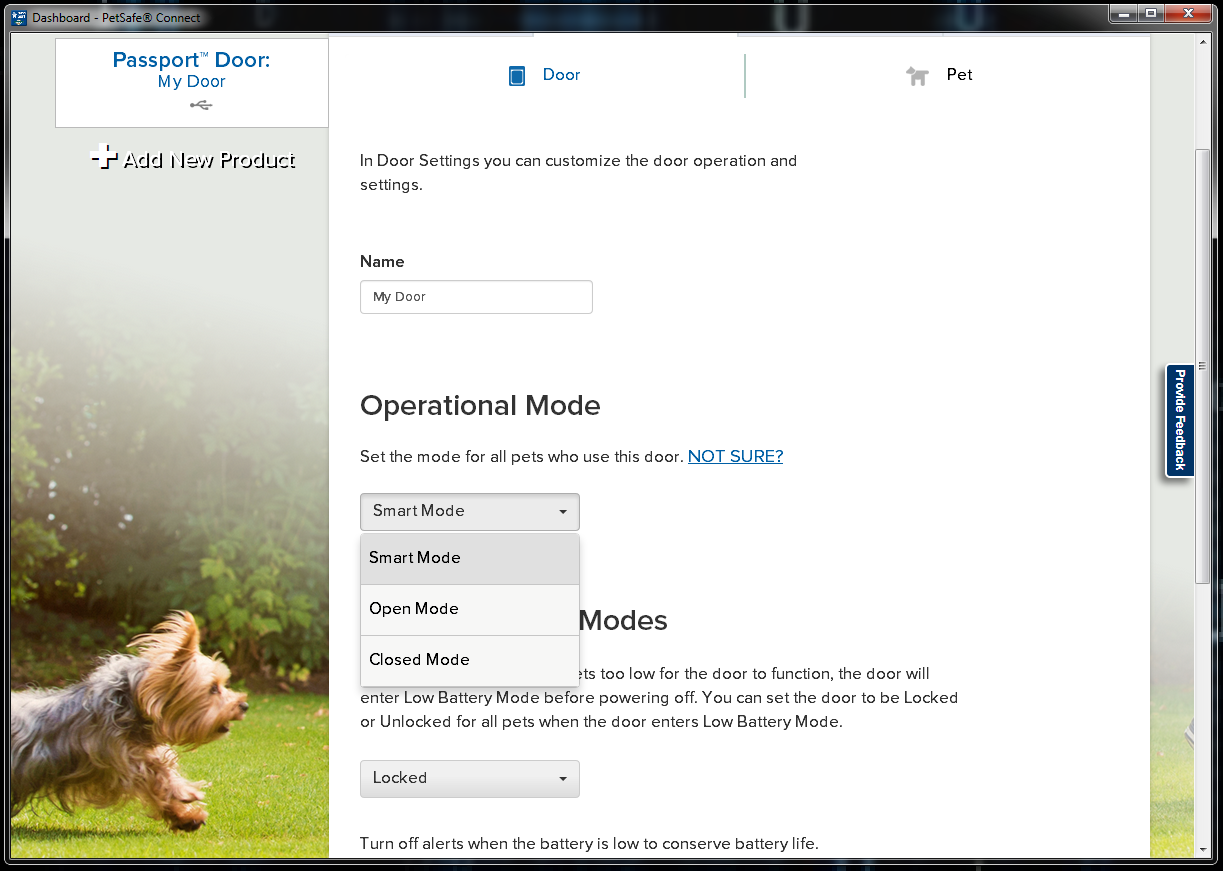Click the vertical scrollbar thumb

(1202, 365)
